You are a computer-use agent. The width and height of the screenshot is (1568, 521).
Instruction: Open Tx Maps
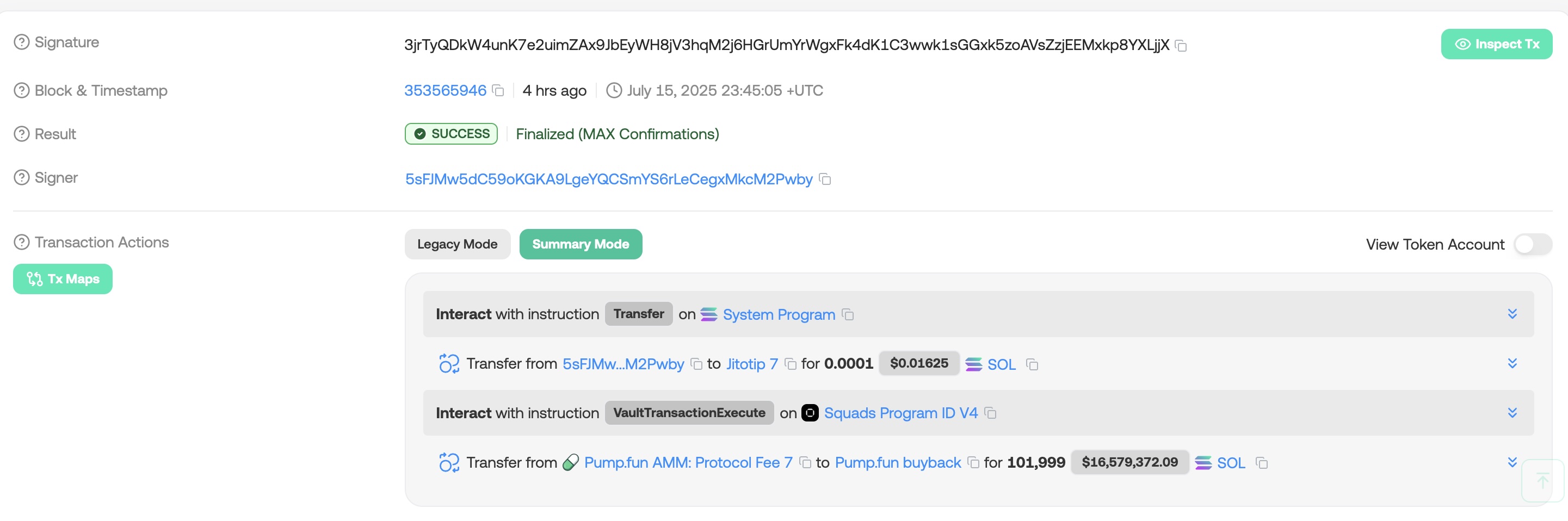[x=63, y=280]
